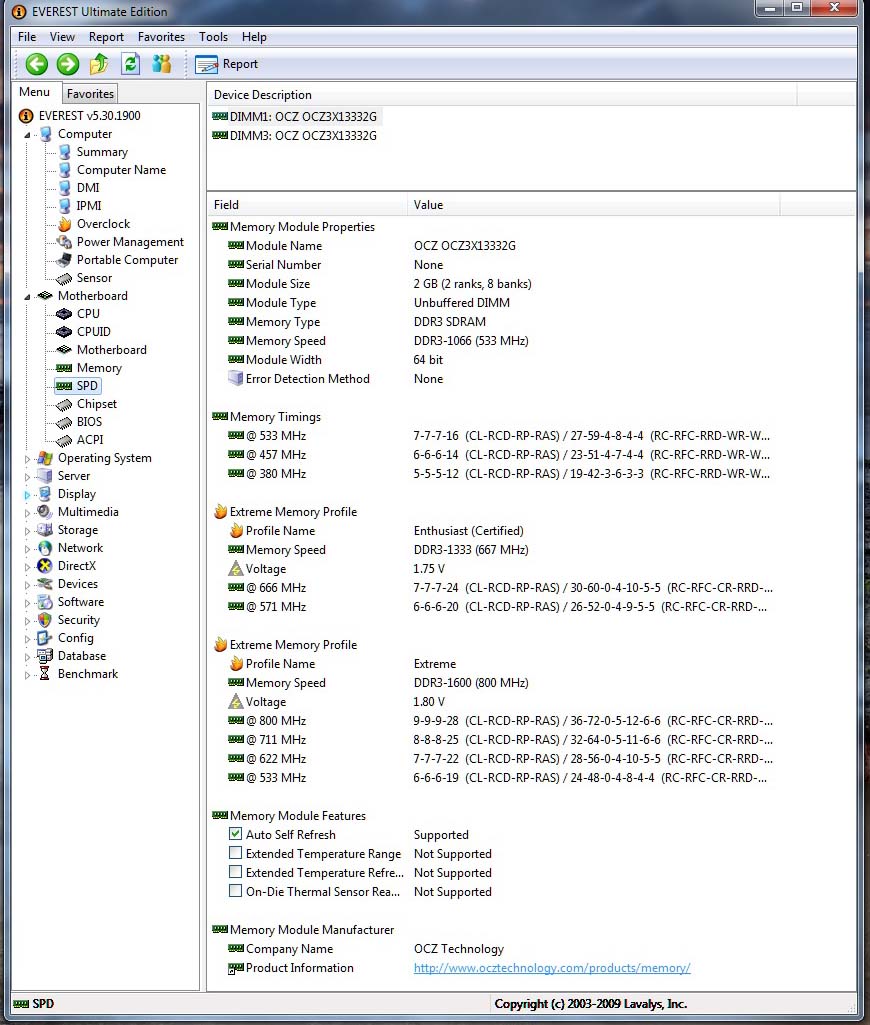Toggle the On-Die Thermal Sensor checkbox
This screenshot has height=1025, width=870.
(235, 891)
